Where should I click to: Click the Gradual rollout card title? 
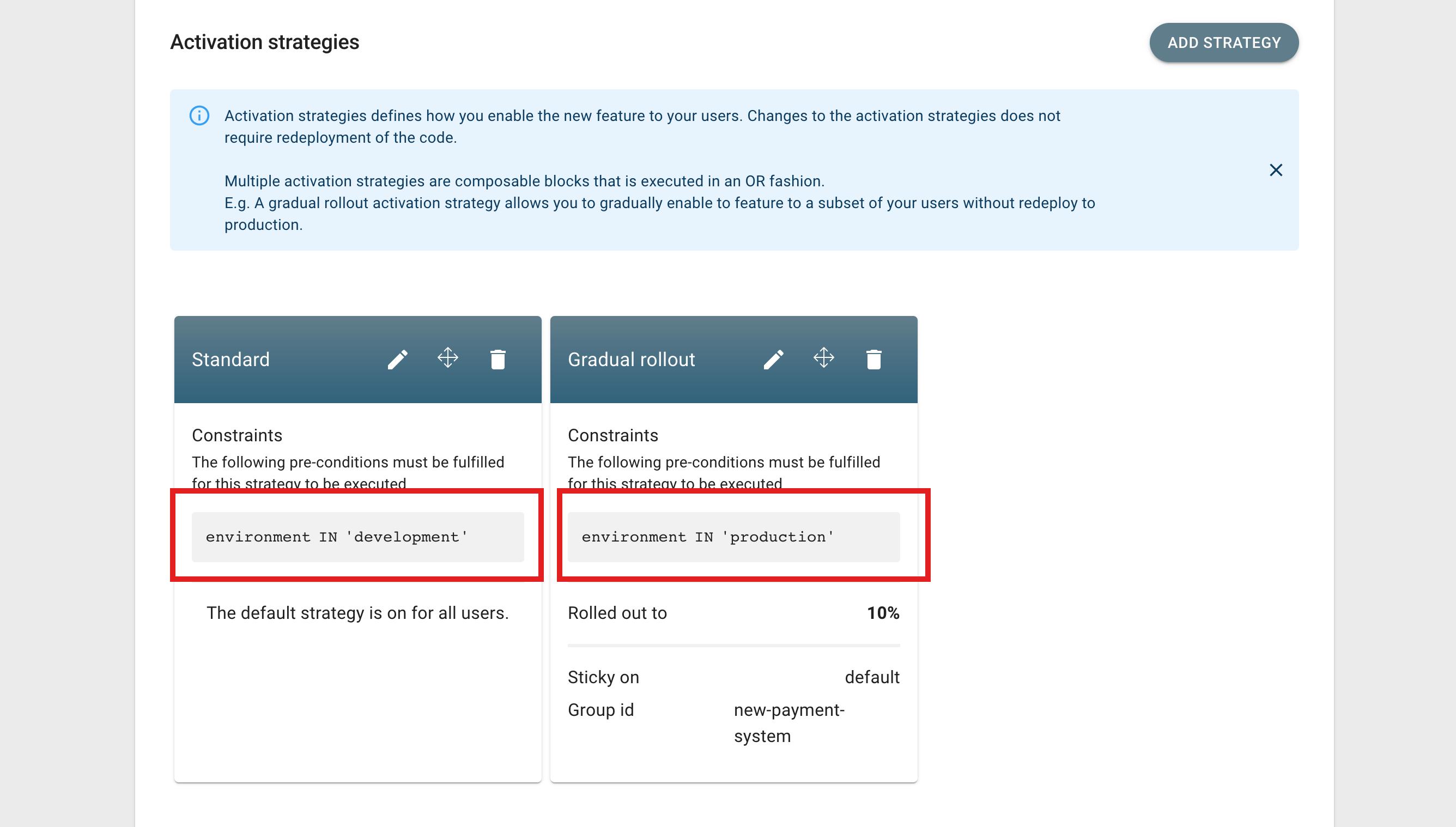tap(631, 360)
